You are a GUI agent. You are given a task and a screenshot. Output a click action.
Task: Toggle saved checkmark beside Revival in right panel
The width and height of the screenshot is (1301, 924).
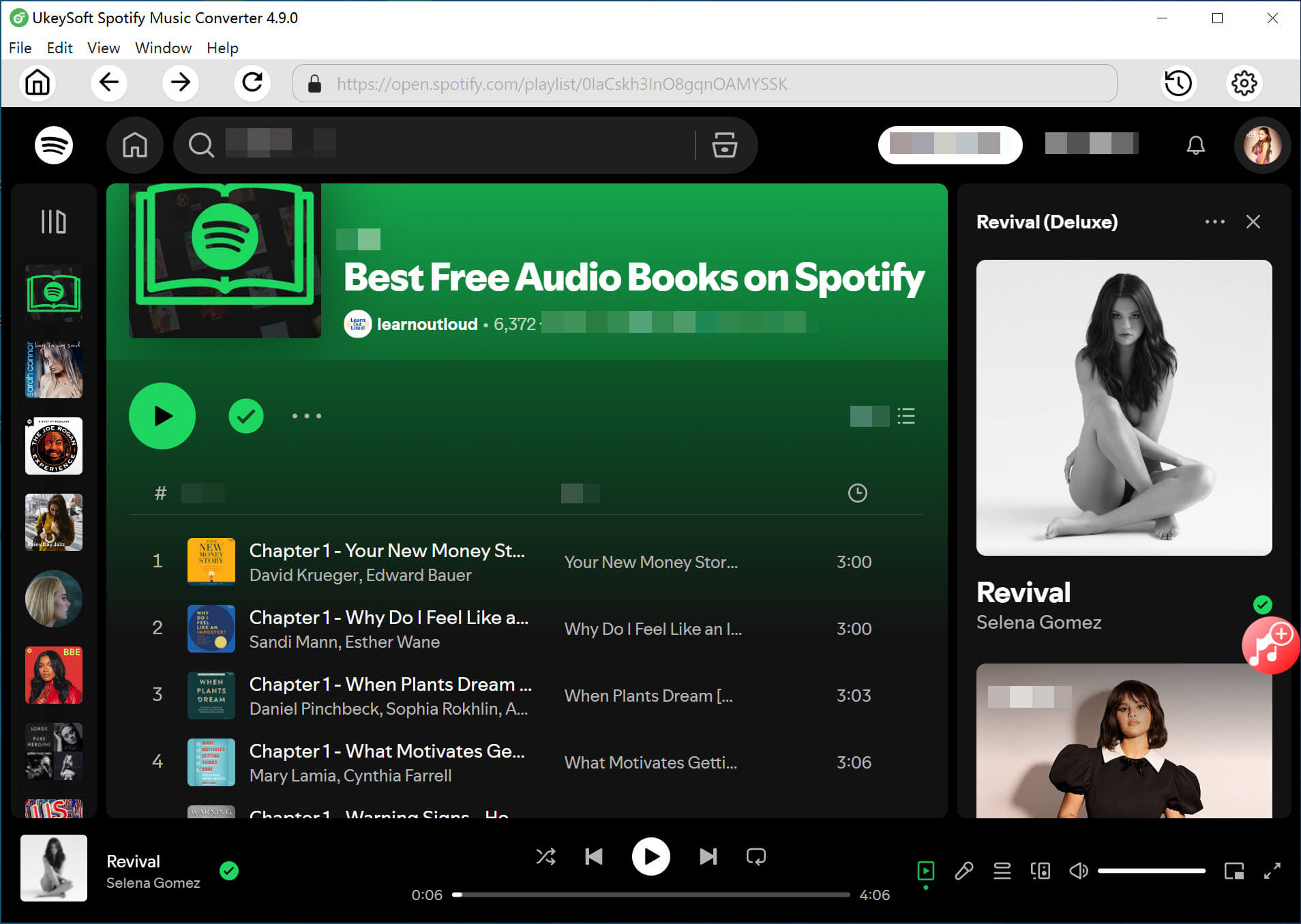tap(1262, 604)
